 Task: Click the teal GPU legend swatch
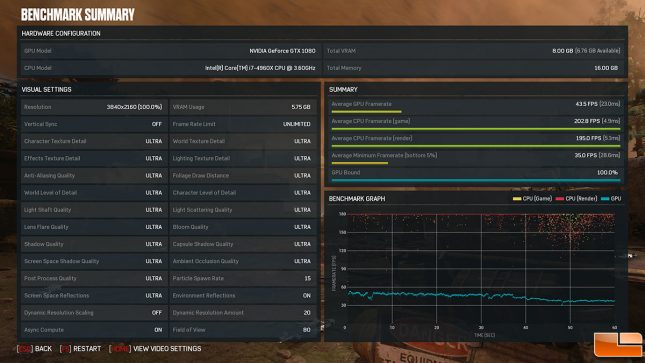tap(605, 199)
